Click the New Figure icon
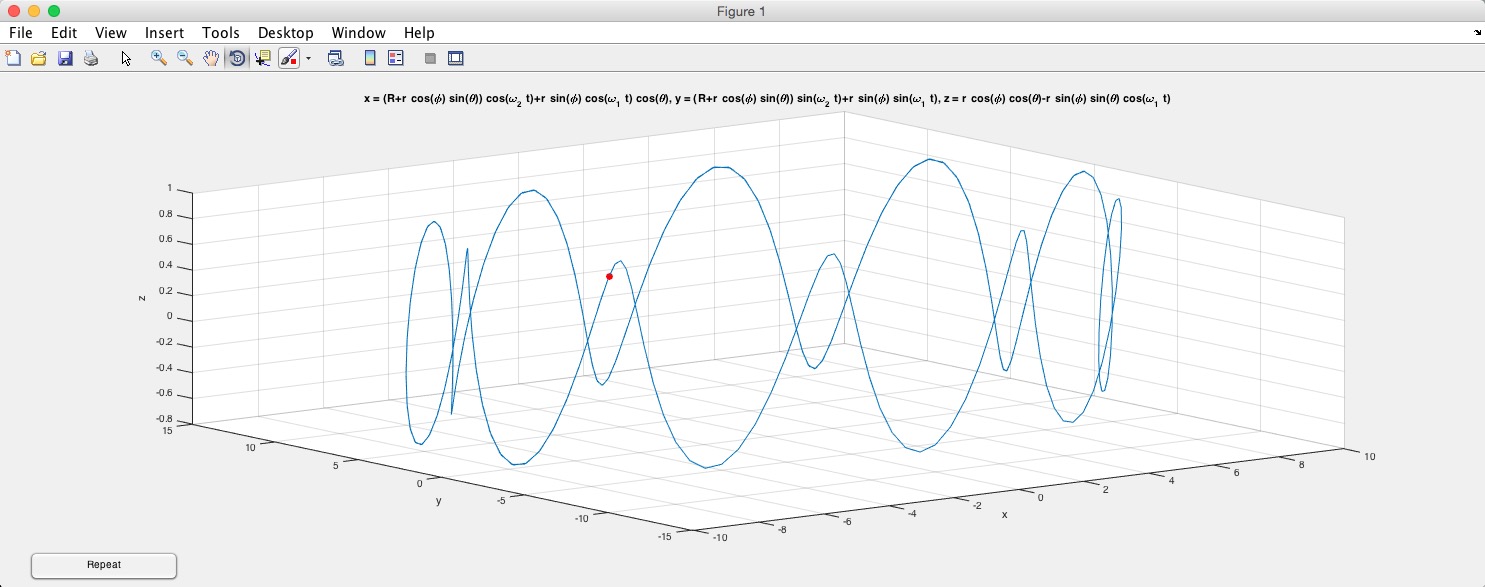This screenshot has height=587, width=1485. (13, 58)
